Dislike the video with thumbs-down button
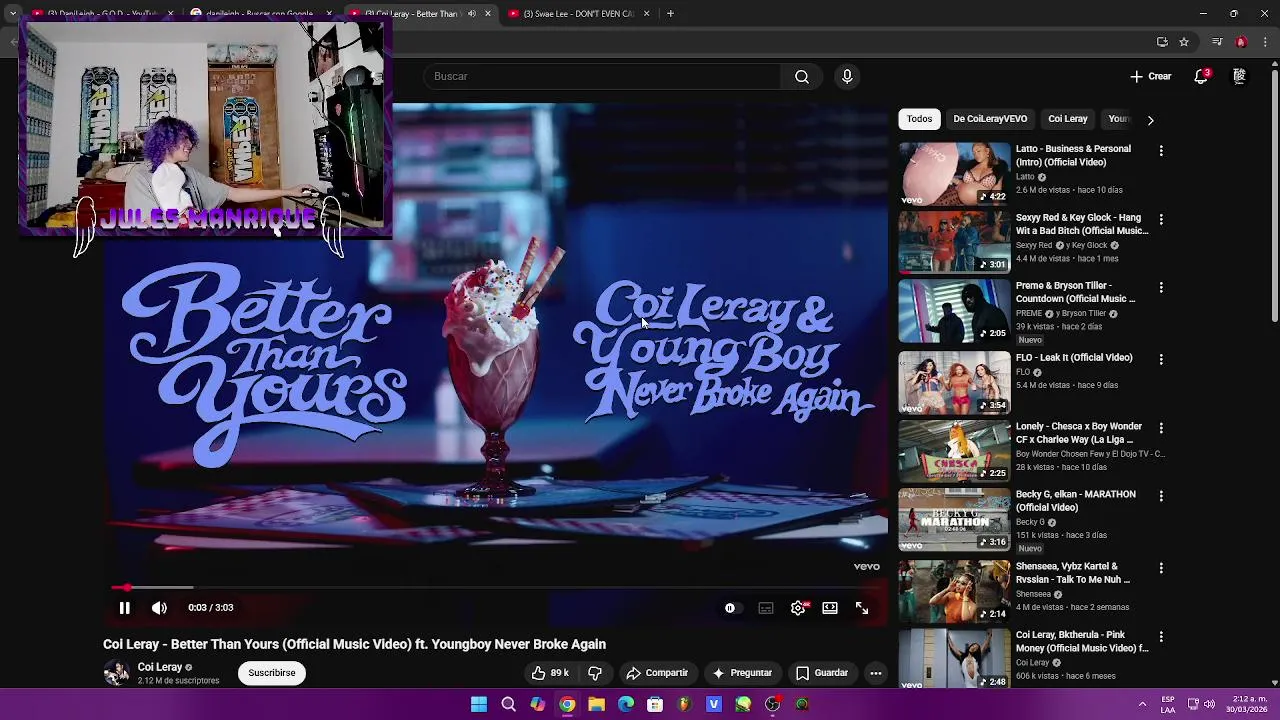1280x720 pixels. (x=595, y=673)
